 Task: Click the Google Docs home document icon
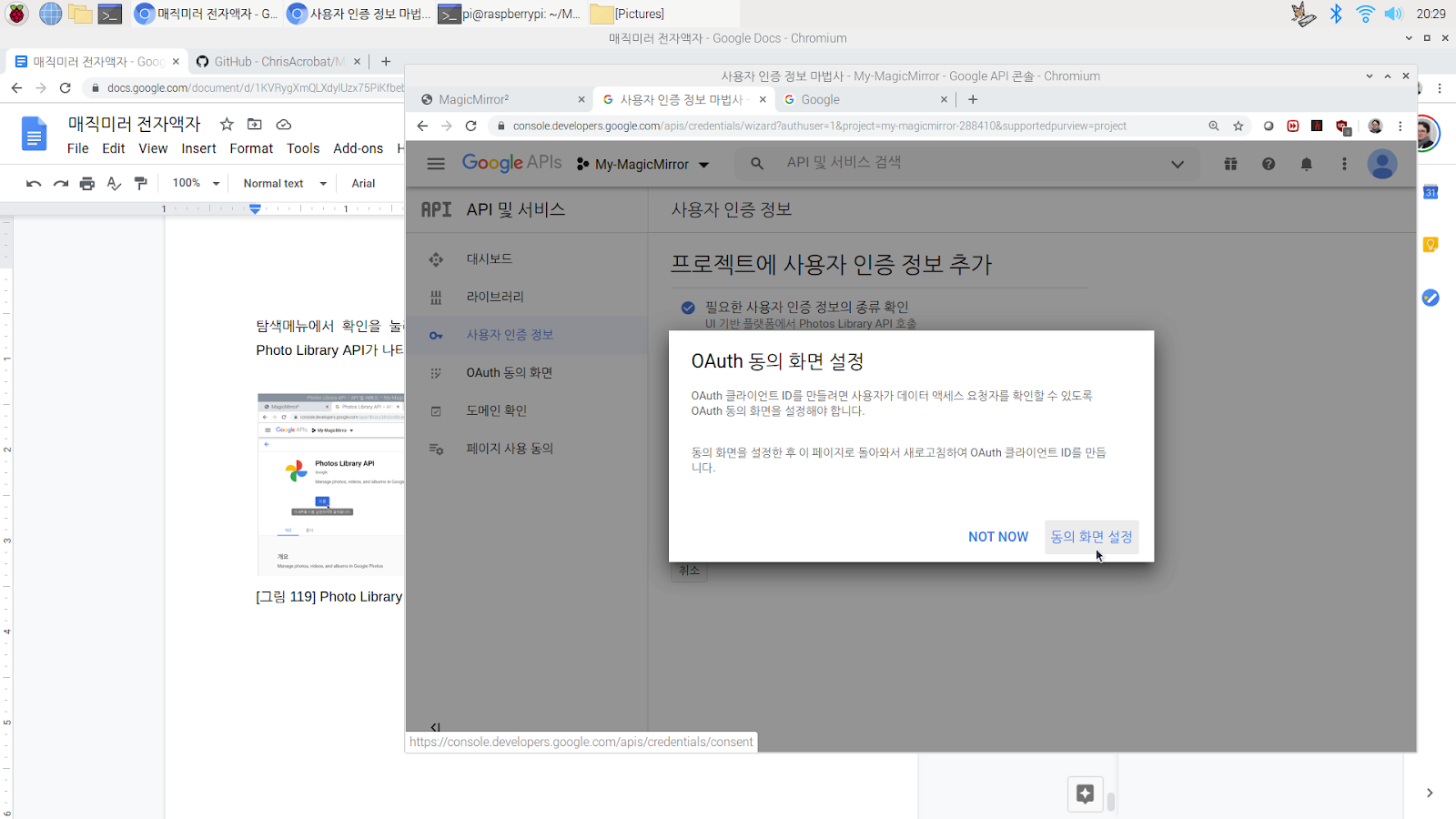pyautogui.click(x=34, y=135)
